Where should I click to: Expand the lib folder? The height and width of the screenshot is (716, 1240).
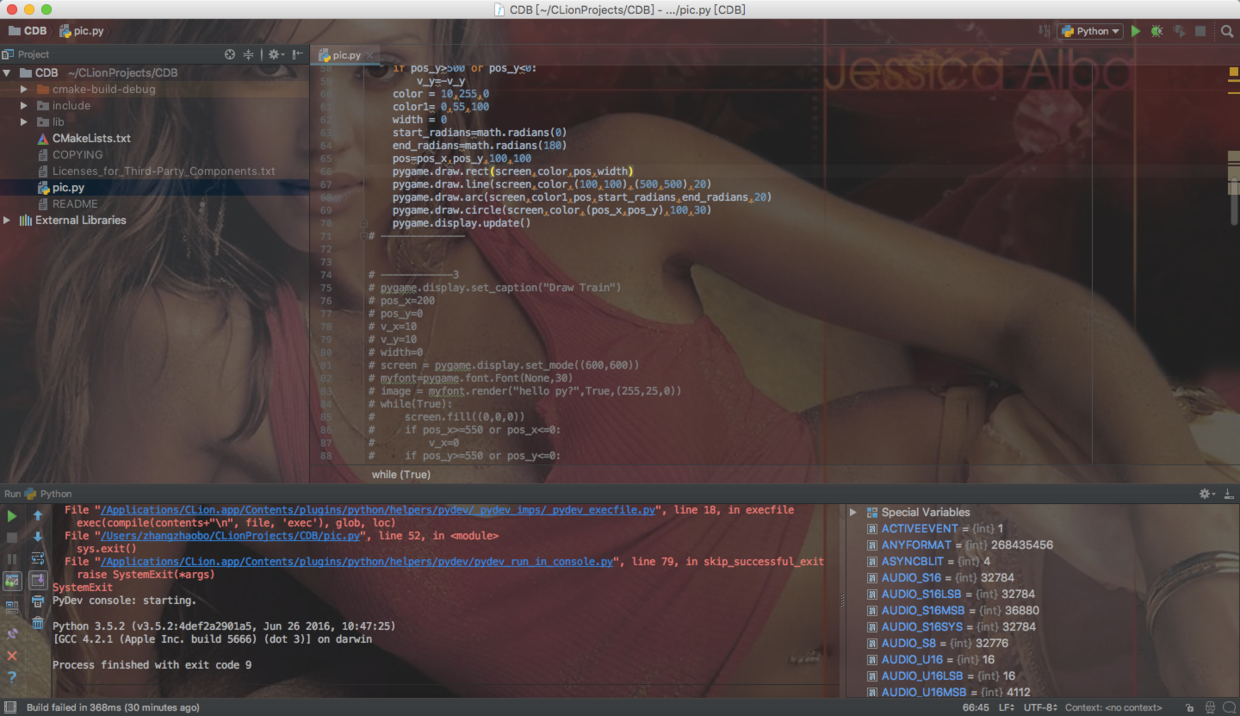tap(24, 122)
